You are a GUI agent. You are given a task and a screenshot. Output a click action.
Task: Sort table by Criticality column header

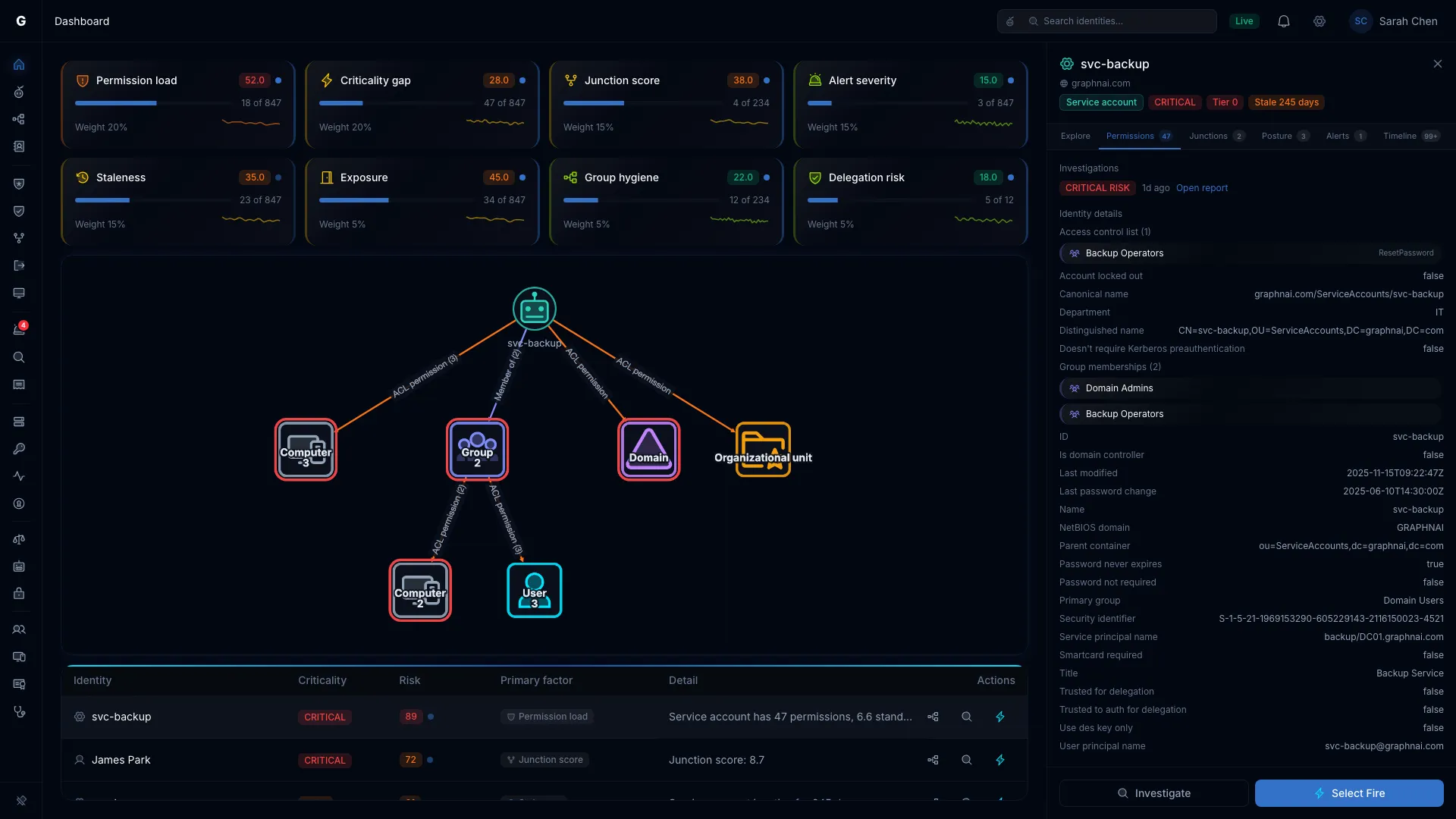322,680
